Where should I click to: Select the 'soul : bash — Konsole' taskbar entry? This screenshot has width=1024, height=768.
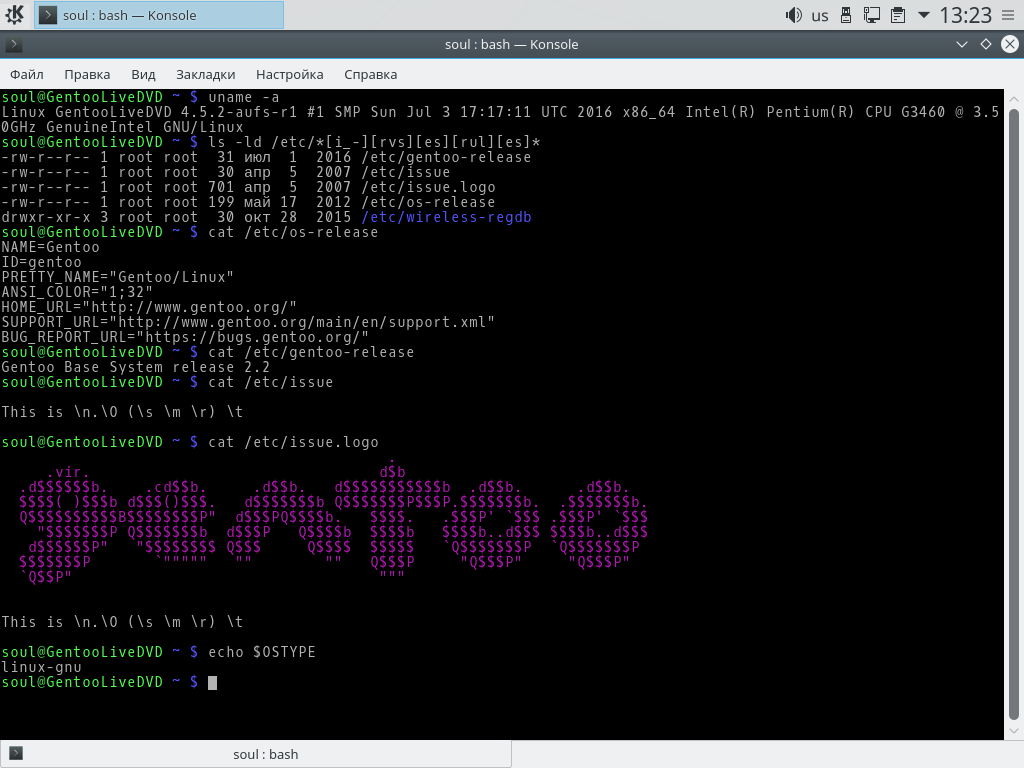tap(159, 15)
